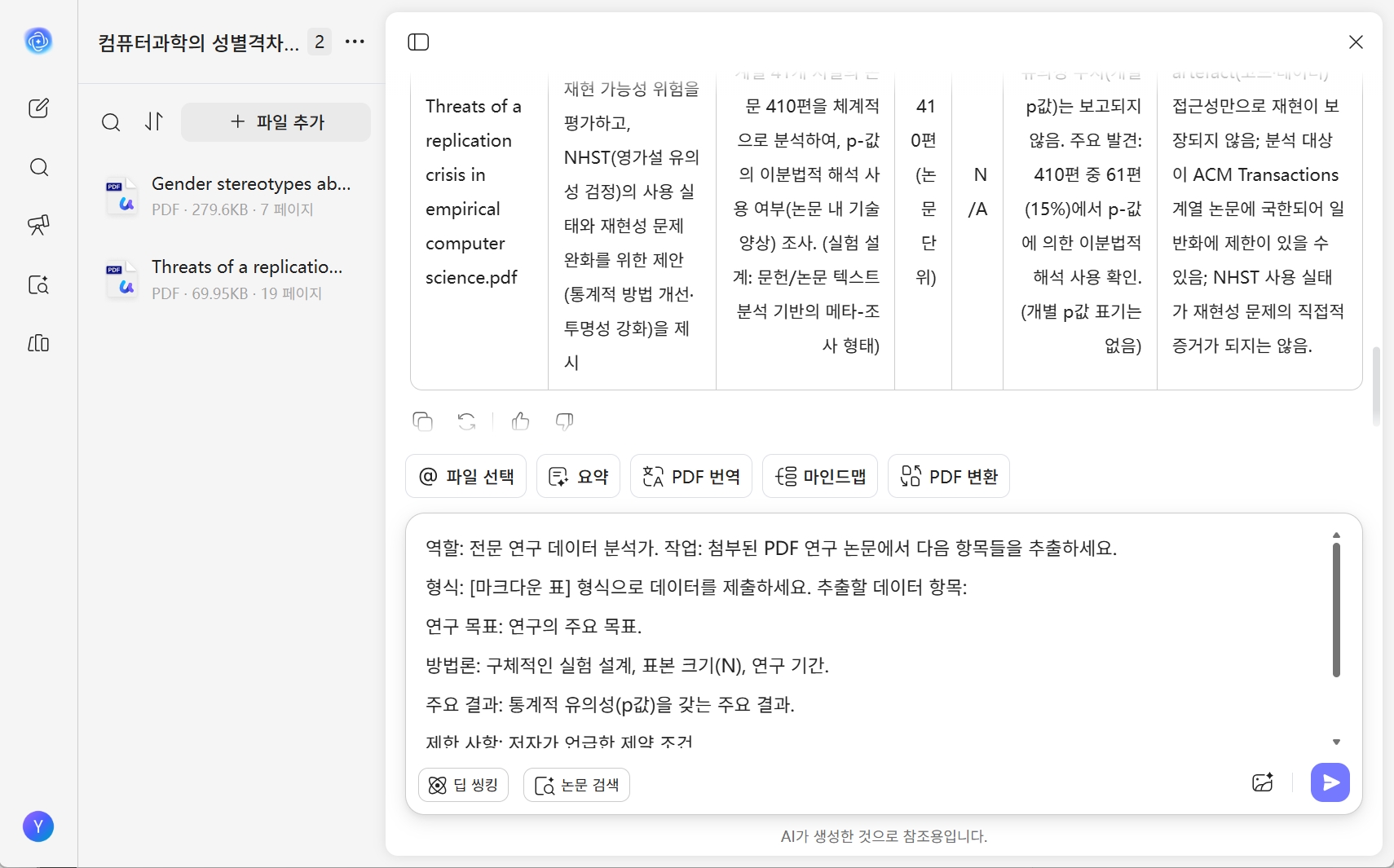Viewport: 1394px width, 868px height.
Task: Open the image upload icon near send button
Action: click(1262, 782)
